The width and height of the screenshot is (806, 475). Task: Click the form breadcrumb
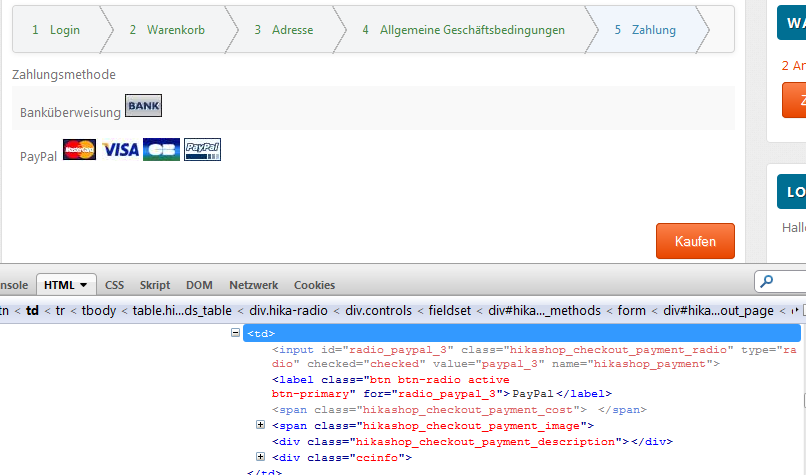632,310
